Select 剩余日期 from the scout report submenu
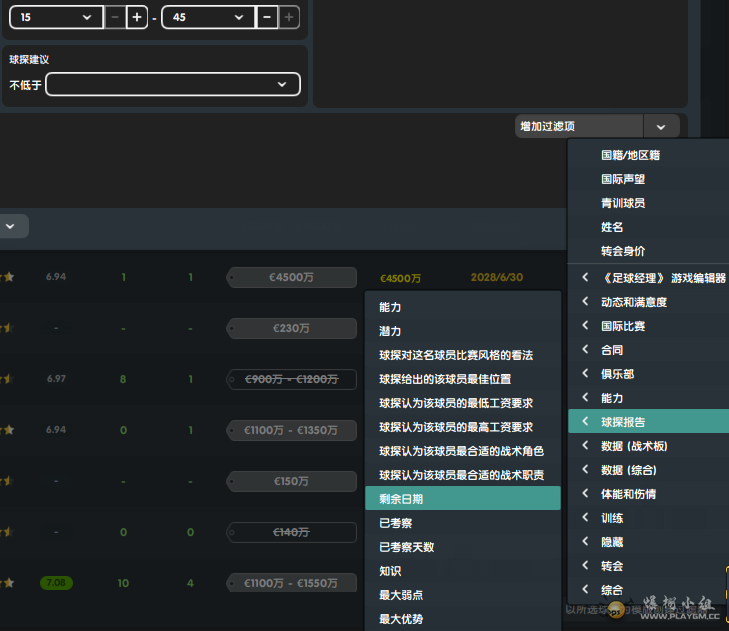This screenshot has width=729, height=631. [462, 498]
